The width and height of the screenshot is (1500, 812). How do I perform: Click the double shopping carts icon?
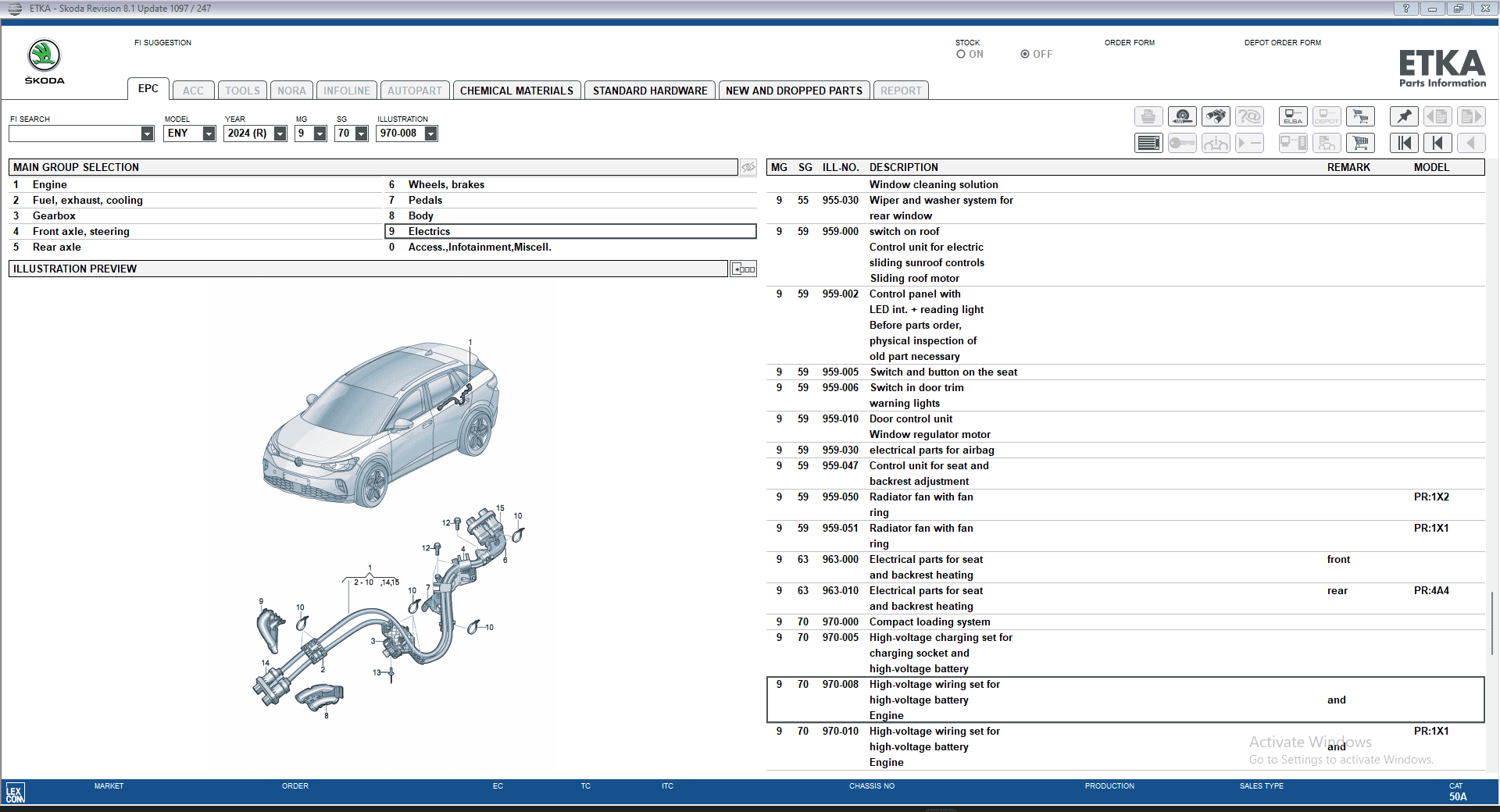(x=1360, y=117)
